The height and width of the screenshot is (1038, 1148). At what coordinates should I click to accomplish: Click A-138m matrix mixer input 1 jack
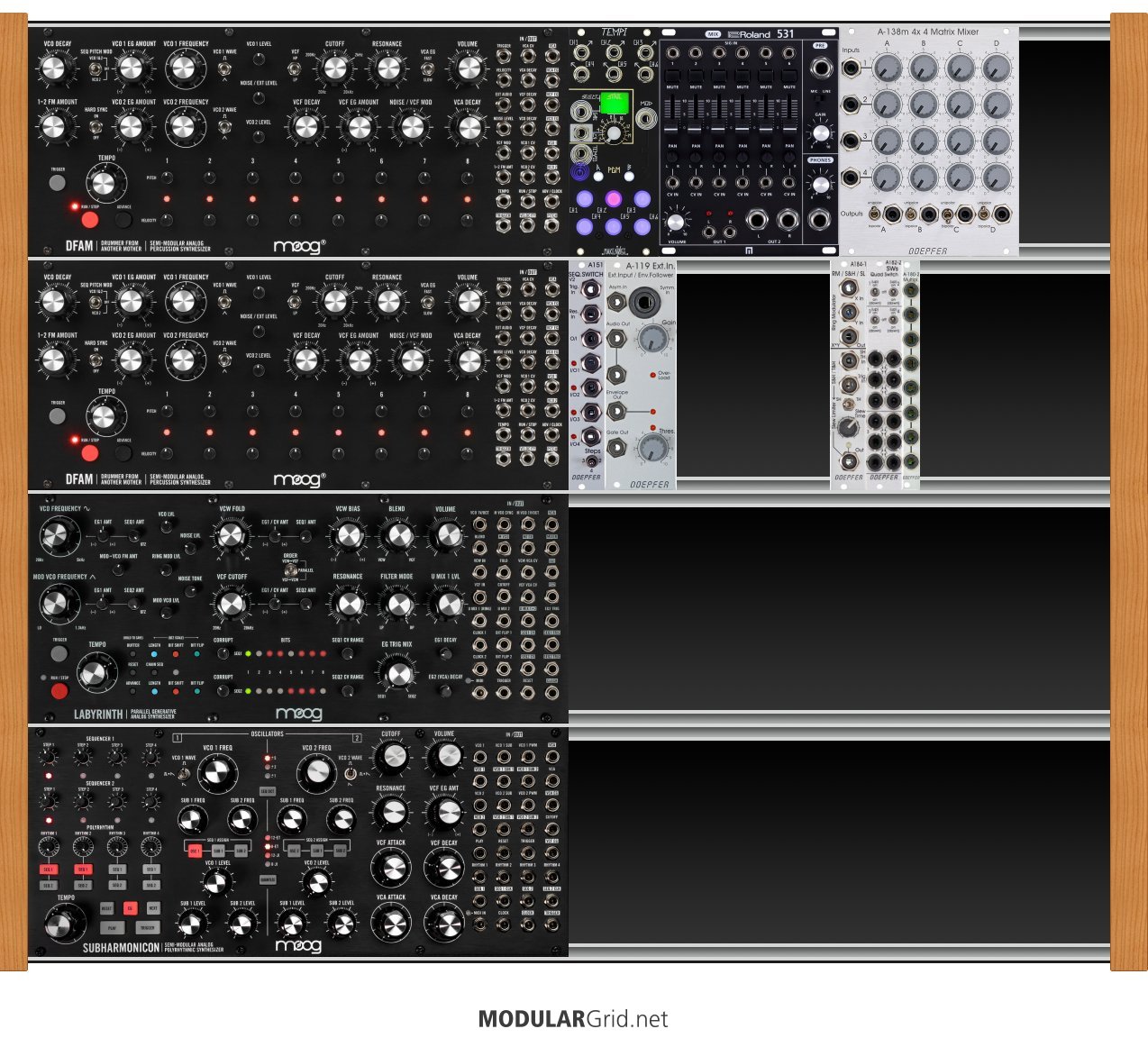pos(850,66)
